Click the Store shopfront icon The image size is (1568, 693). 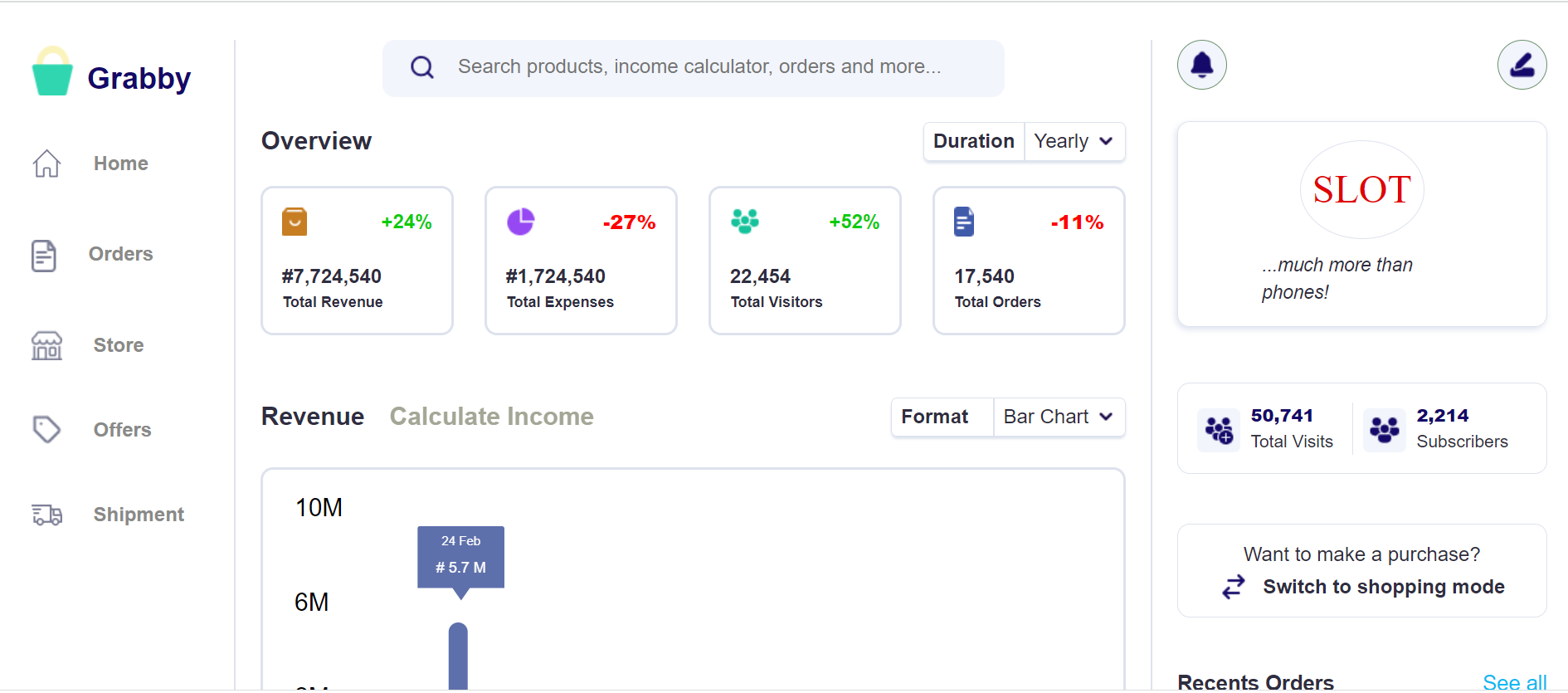pos(46,345)
